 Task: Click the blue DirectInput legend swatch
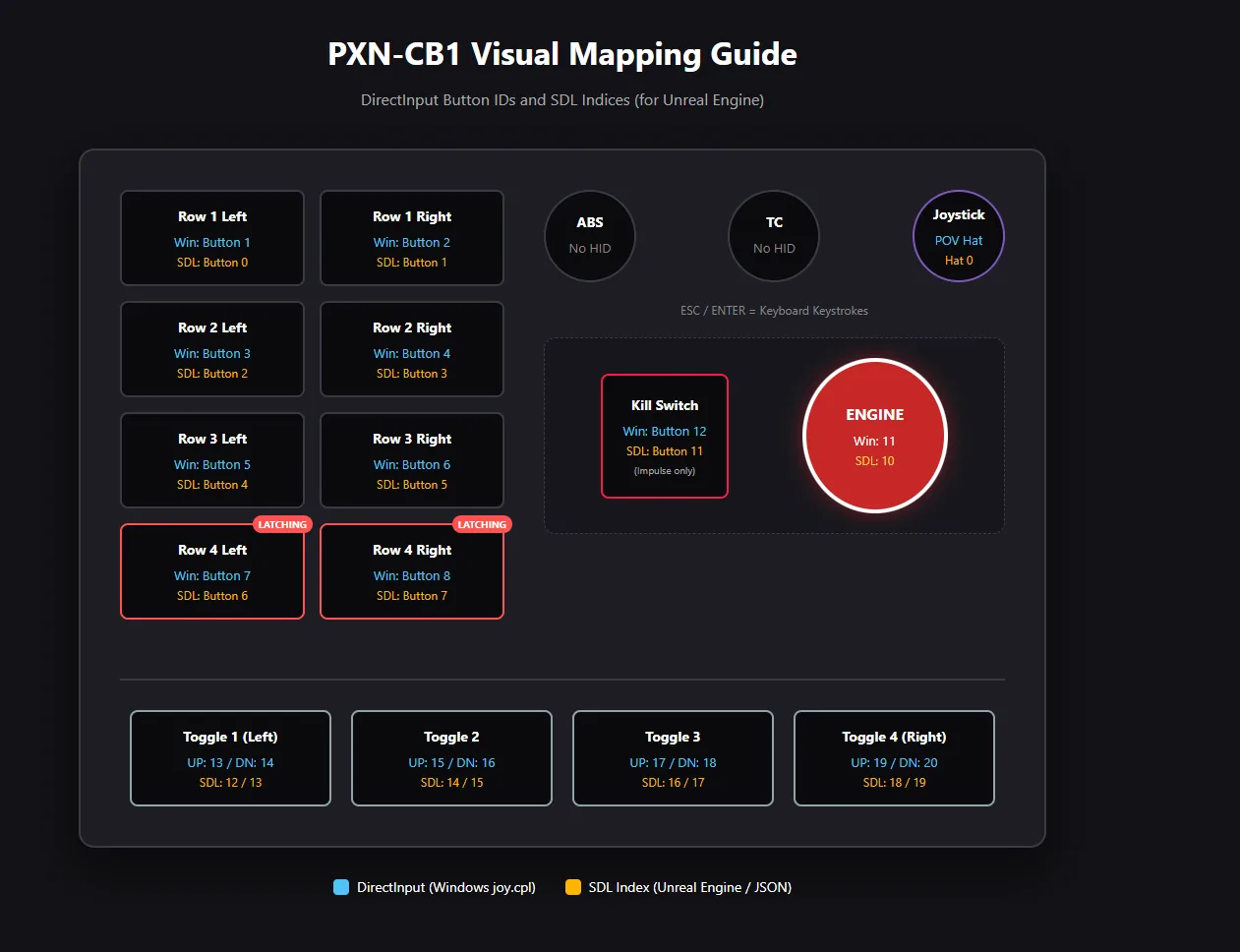pos(341,887)
